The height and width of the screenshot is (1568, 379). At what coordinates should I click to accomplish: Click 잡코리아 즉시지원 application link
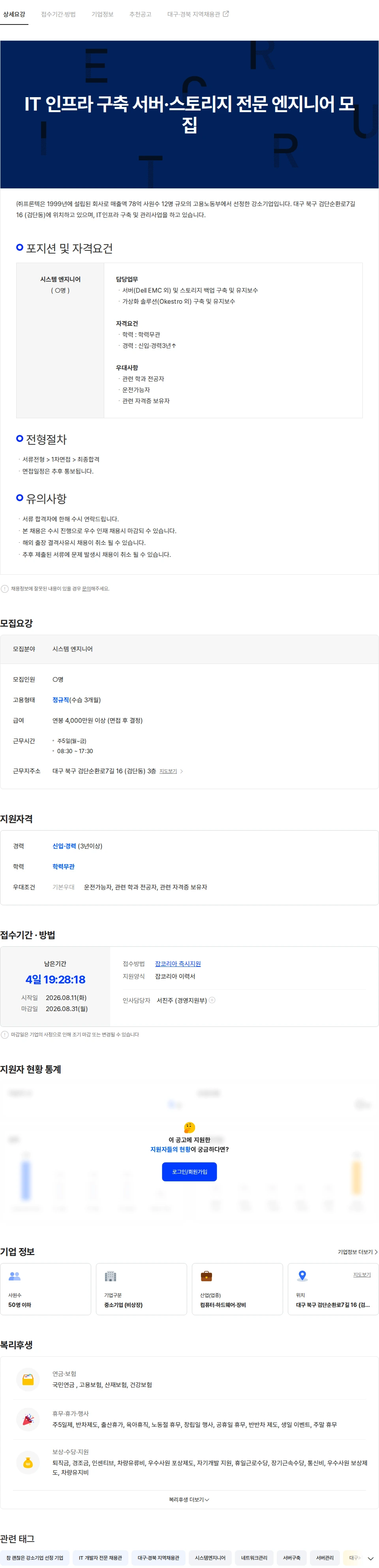click(178, 964)
